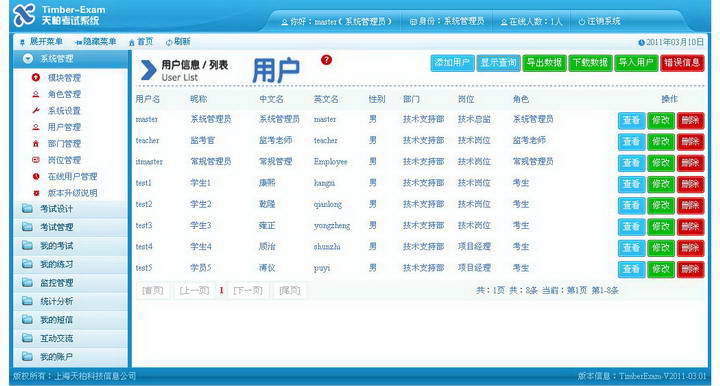Click the 互动交流 folder icon
The width and height of the screenshot is (720, 386).
28,338
